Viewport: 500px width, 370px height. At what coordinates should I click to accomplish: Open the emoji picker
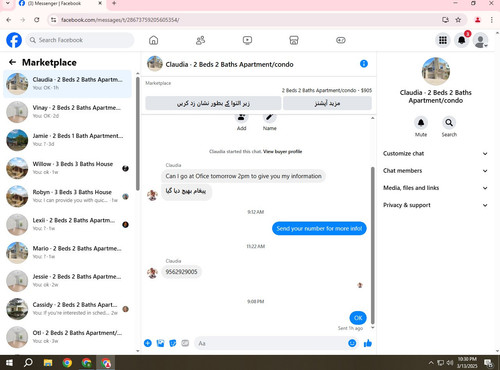click(352, 343)
